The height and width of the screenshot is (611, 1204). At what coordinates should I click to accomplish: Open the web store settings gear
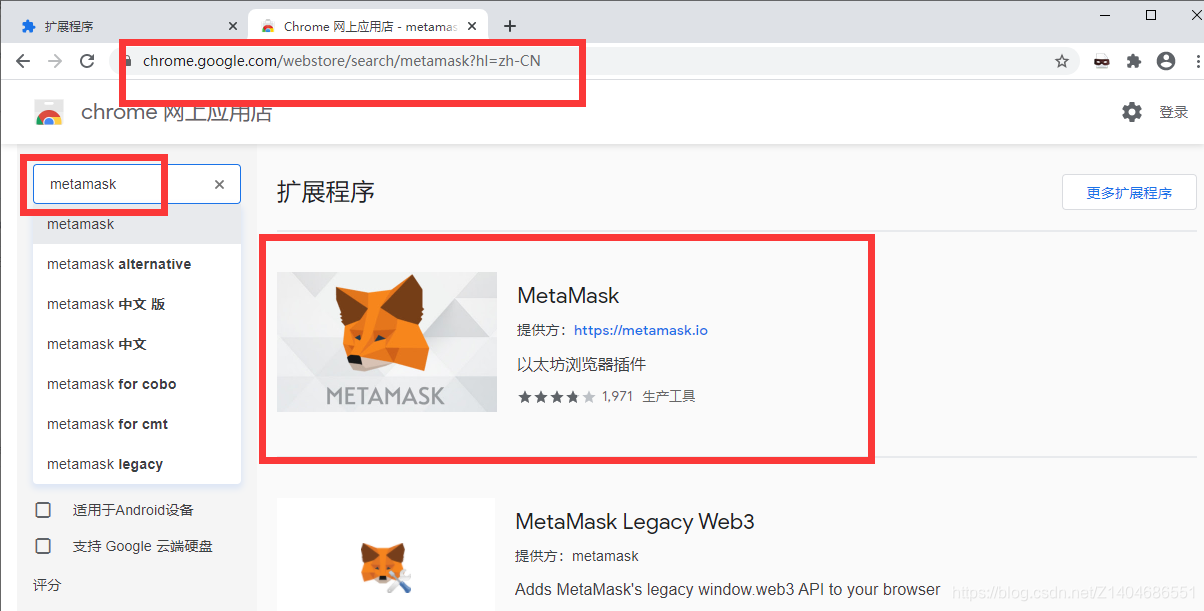pos(1132,112)
